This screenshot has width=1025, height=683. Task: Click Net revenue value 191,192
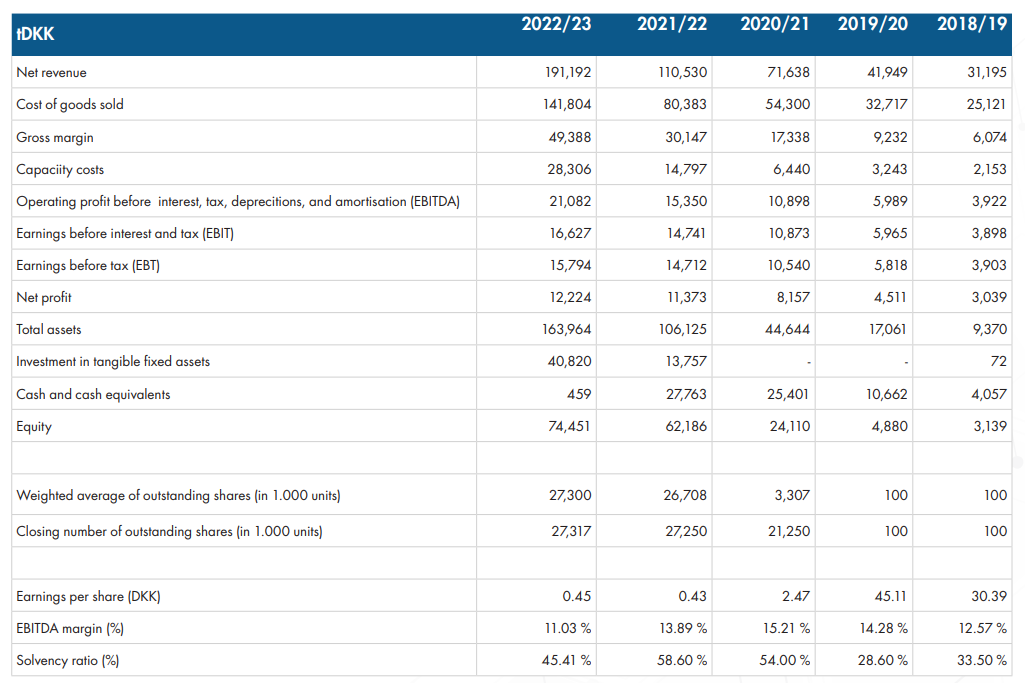[568, 73]
